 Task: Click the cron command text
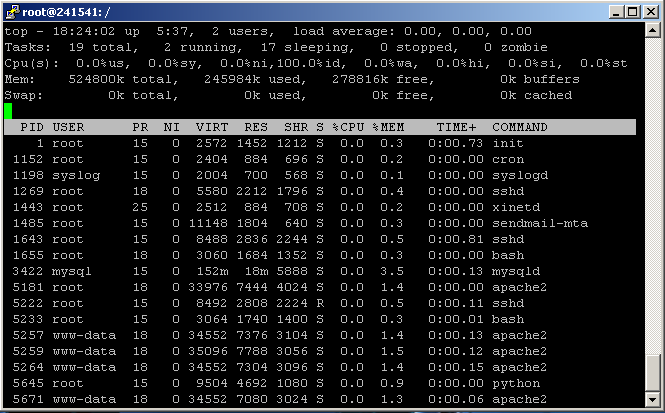tap(508, 159)
